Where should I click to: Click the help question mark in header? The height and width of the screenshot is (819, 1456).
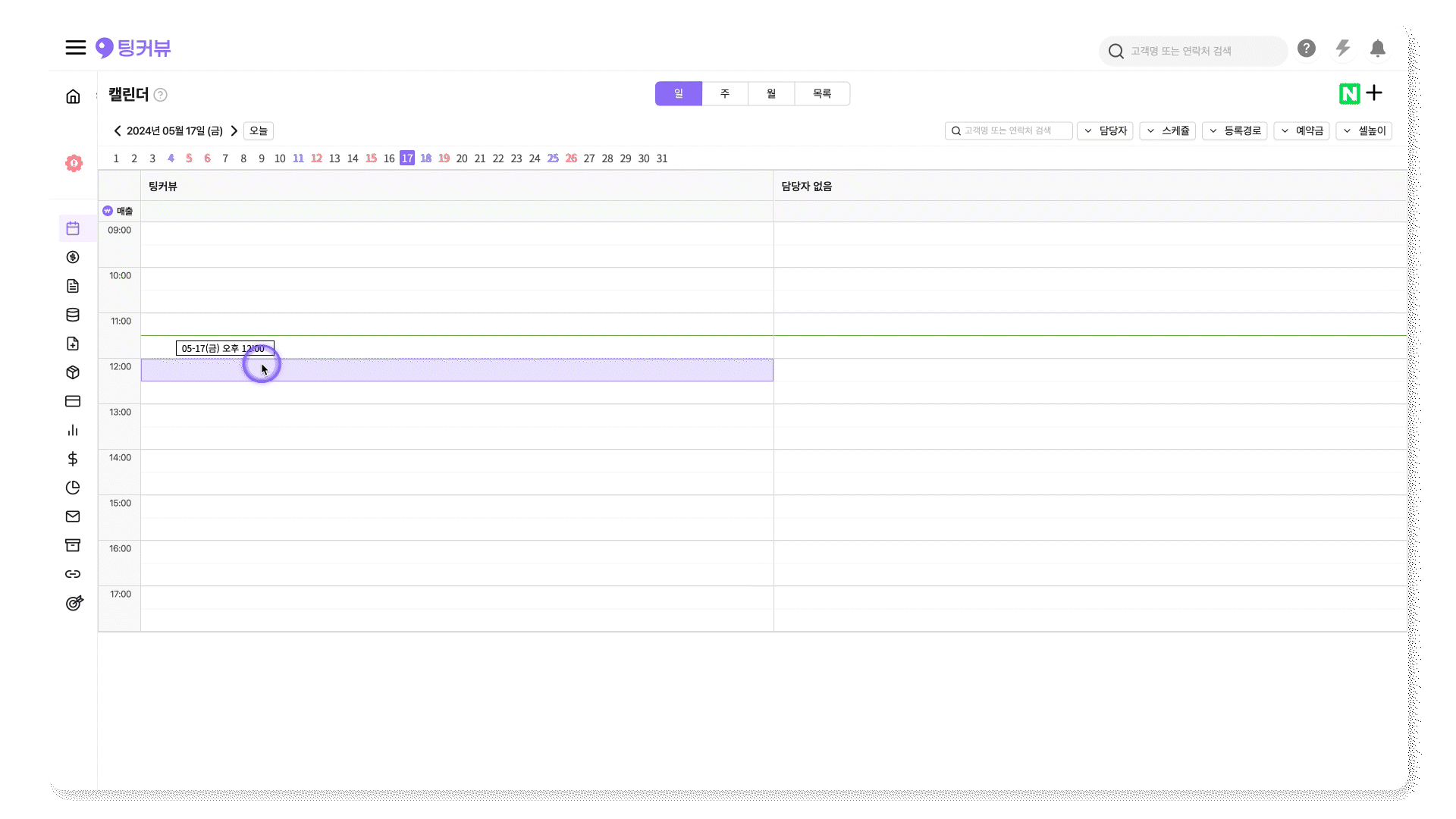(1306, 49)
